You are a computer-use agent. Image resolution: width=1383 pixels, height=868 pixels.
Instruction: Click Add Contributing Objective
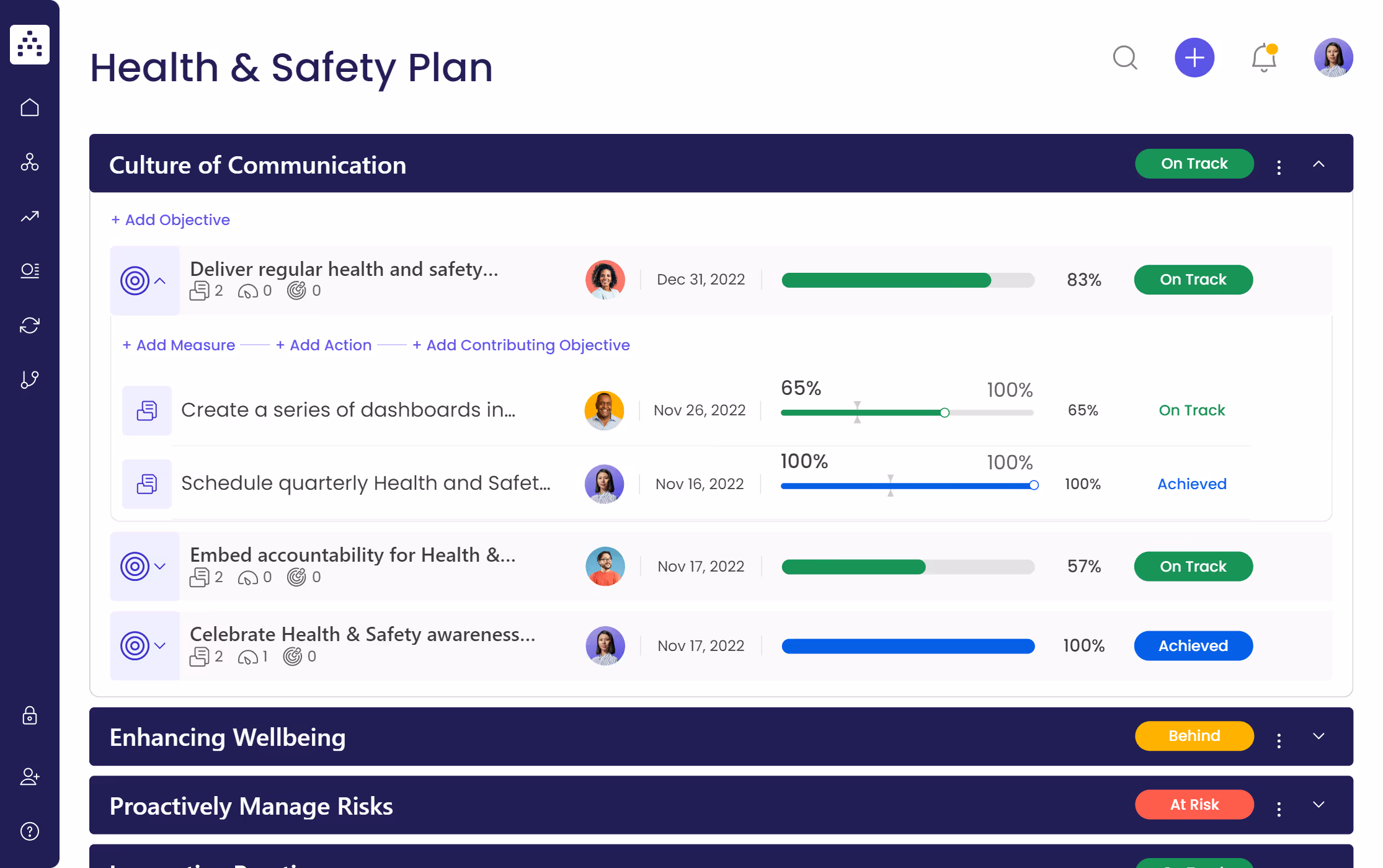click(x=521, y=345)
